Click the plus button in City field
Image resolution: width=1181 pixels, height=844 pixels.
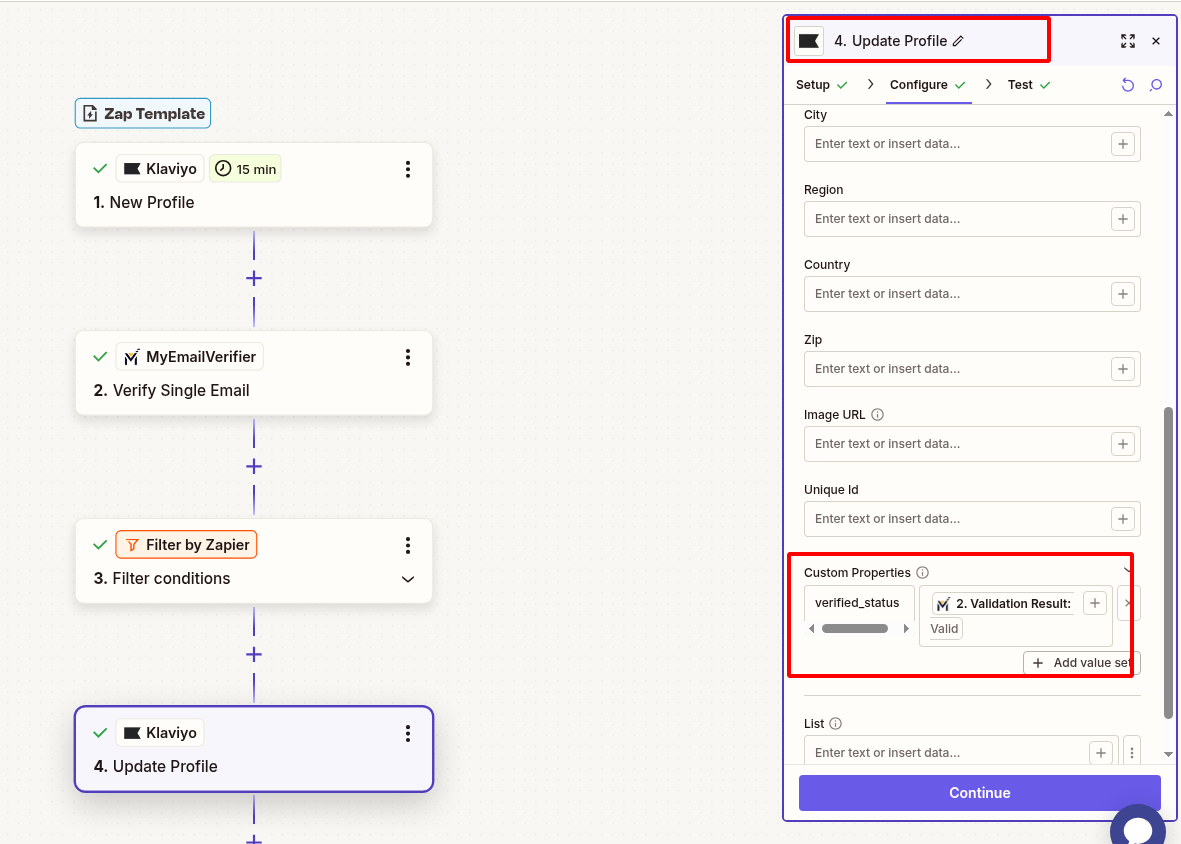coord(1123,144)
